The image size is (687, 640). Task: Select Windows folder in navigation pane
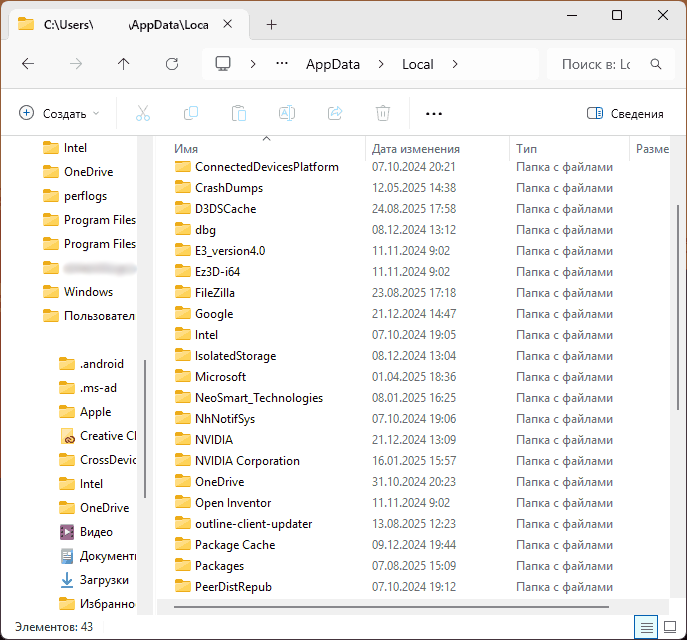click(78, 292)
